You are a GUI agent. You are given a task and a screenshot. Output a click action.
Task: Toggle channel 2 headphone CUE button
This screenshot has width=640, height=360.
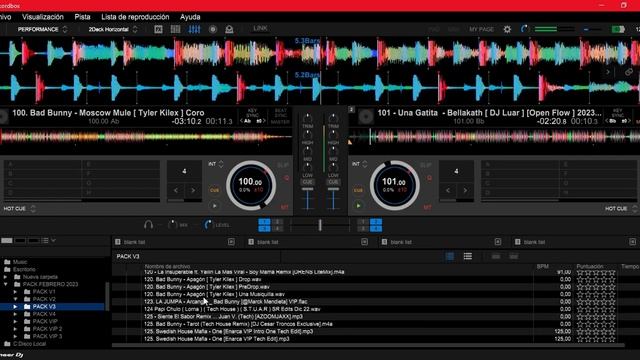pos(333,182)
